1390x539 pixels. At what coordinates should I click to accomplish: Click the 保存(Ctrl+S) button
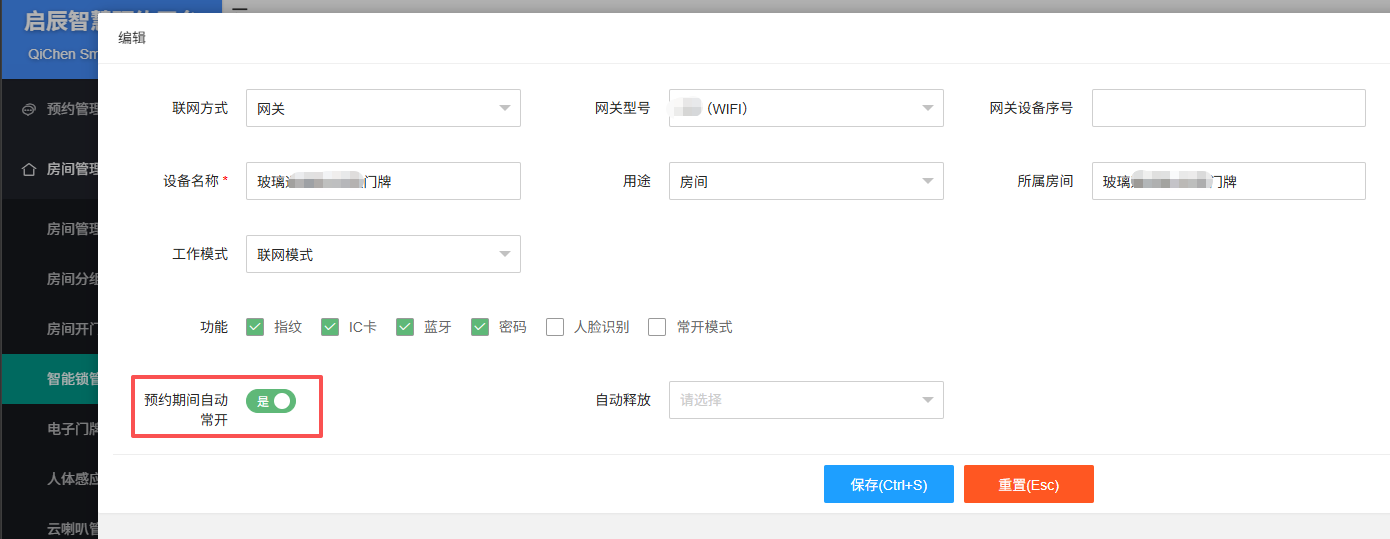(889, 484)
